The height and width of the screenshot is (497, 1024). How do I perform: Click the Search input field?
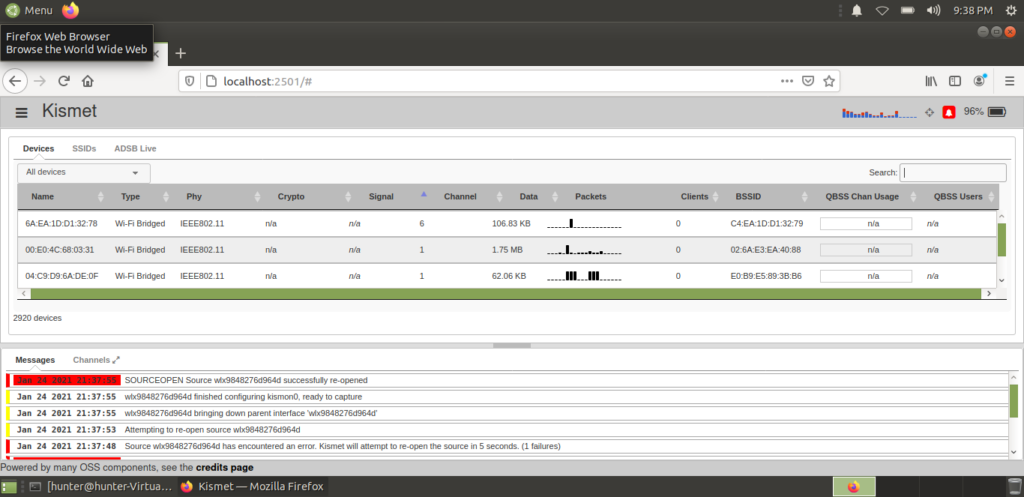point(953,172)
